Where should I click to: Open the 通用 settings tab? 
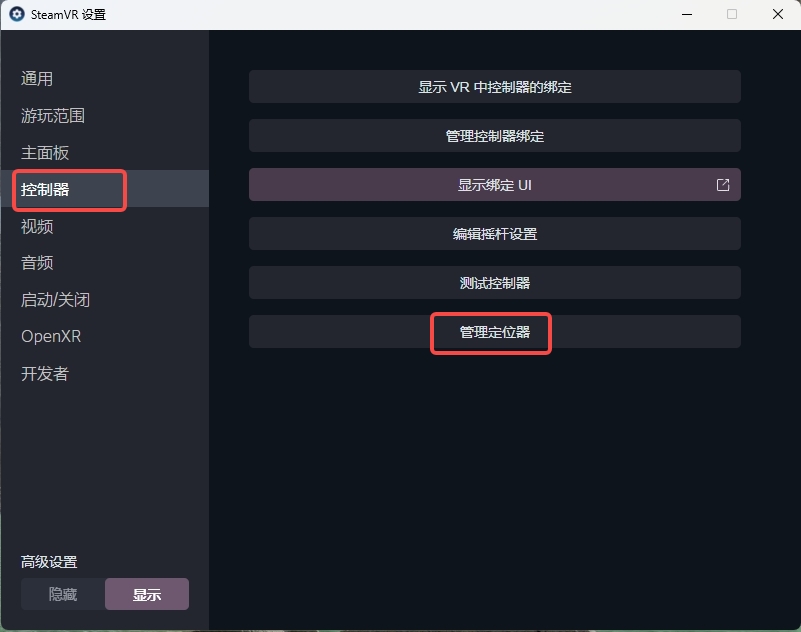coord(37,79)
